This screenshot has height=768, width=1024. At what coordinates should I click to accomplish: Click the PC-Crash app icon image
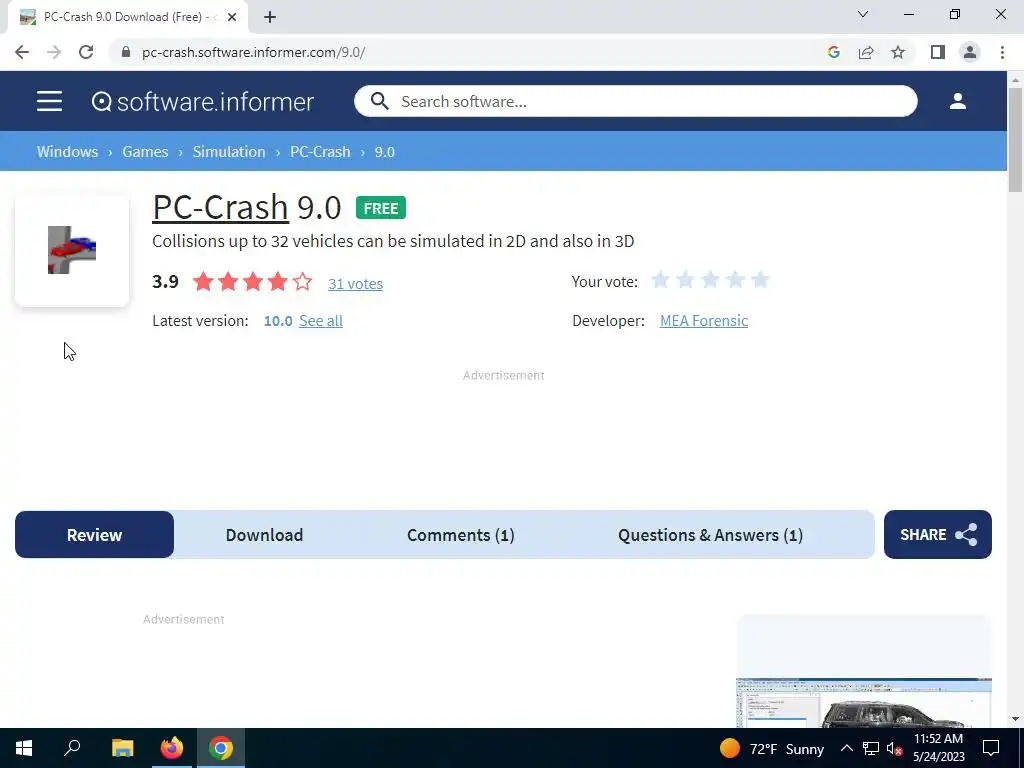click(72, 250)
